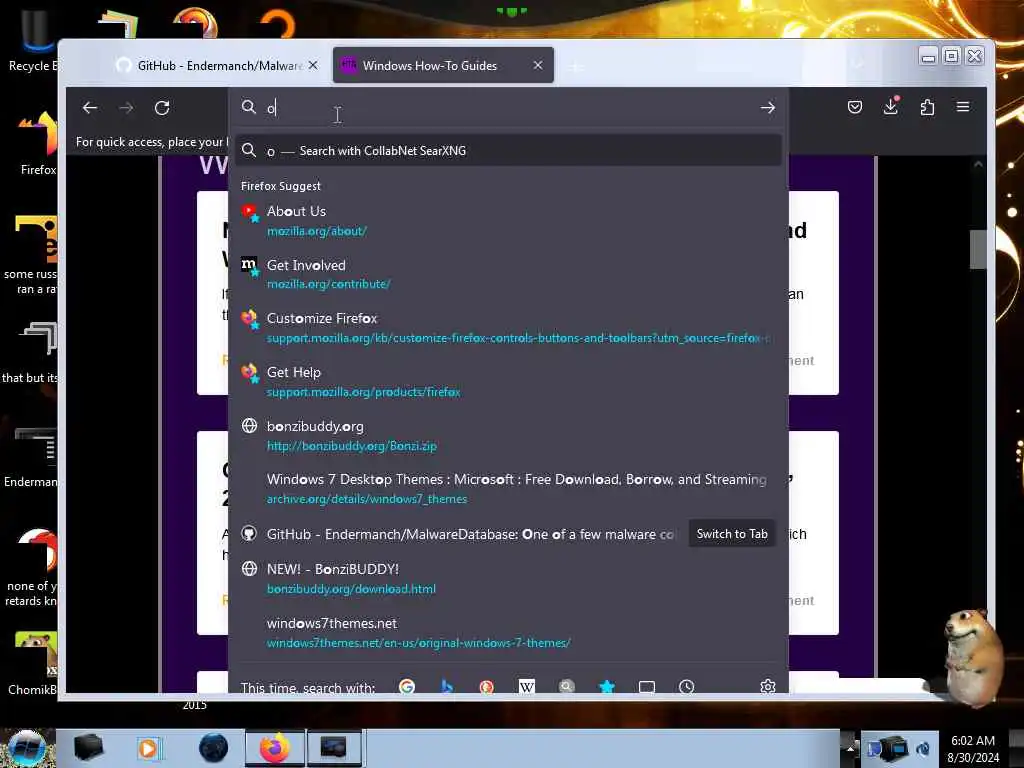Click archive.org/details/windows7_themes URL
This screenshot has width=1024, height=768.
click(x=367, y=499)
